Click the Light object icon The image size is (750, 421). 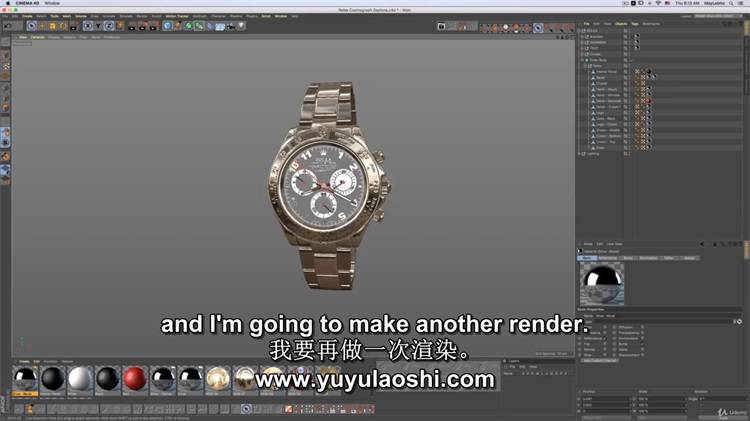[x=242, y=26]
